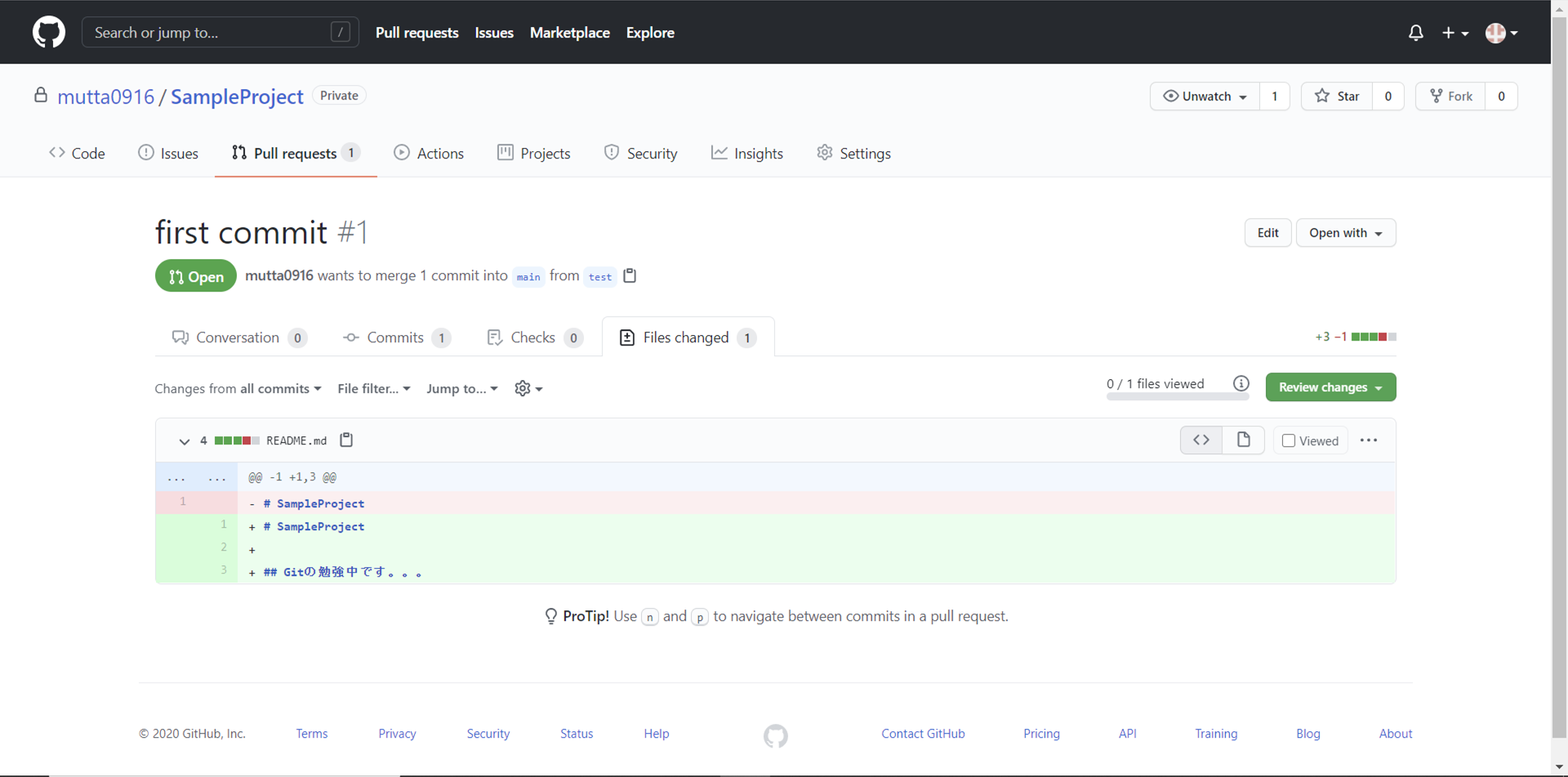This screenshot has width=1568, height=777.
Task: Open the plus create-new menu
Action: pyautogui.click(x=1455, y=33)
